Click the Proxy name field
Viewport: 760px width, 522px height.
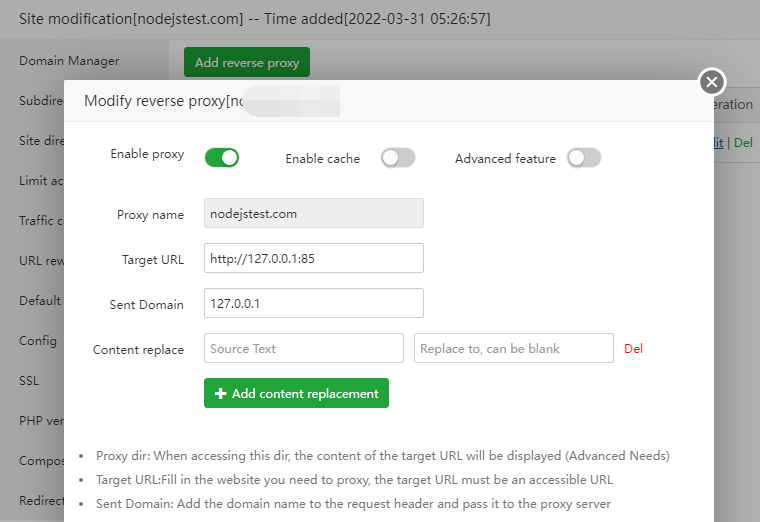coord(313,213)
